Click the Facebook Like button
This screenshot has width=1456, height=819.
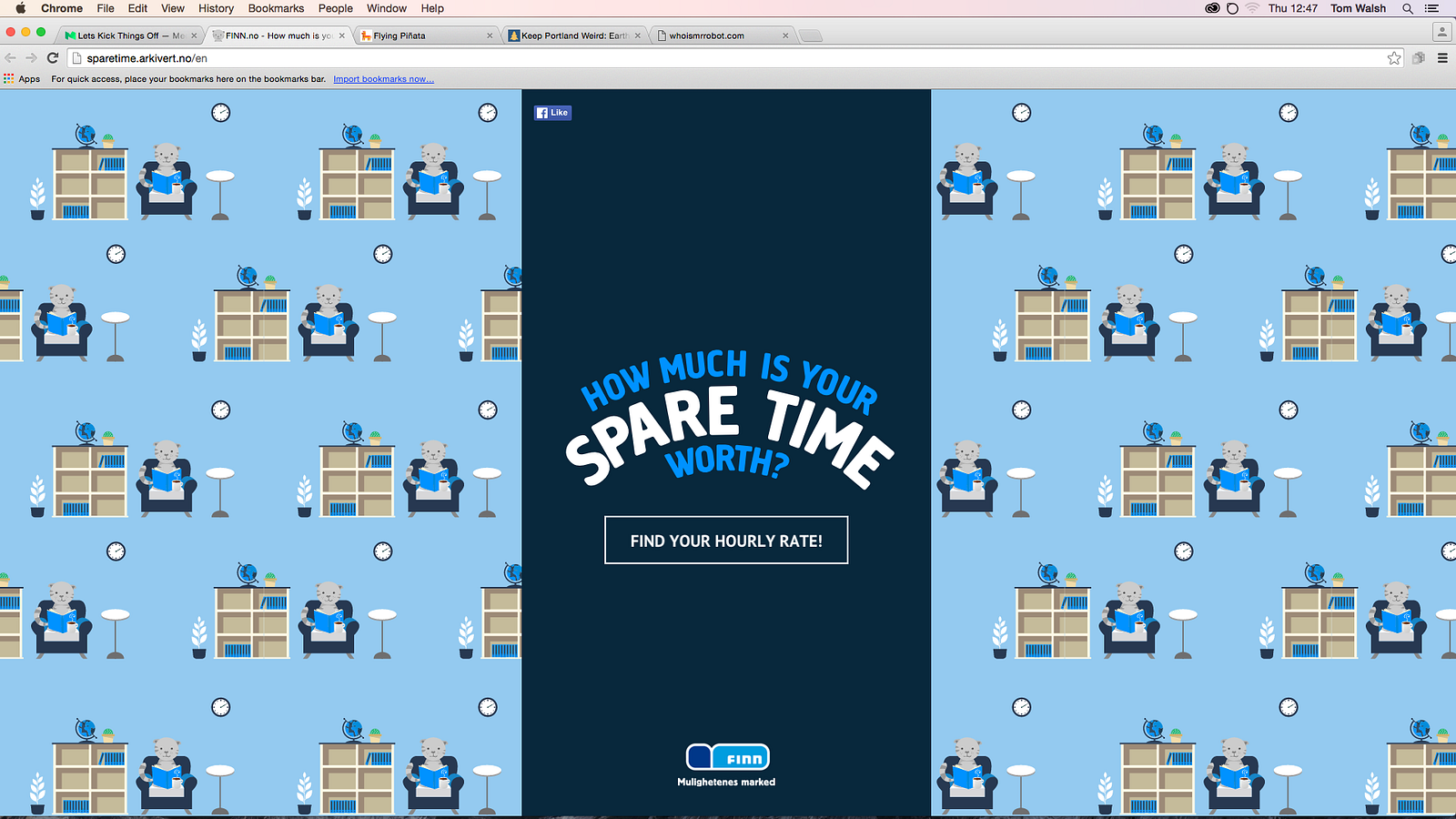point(552,113)
